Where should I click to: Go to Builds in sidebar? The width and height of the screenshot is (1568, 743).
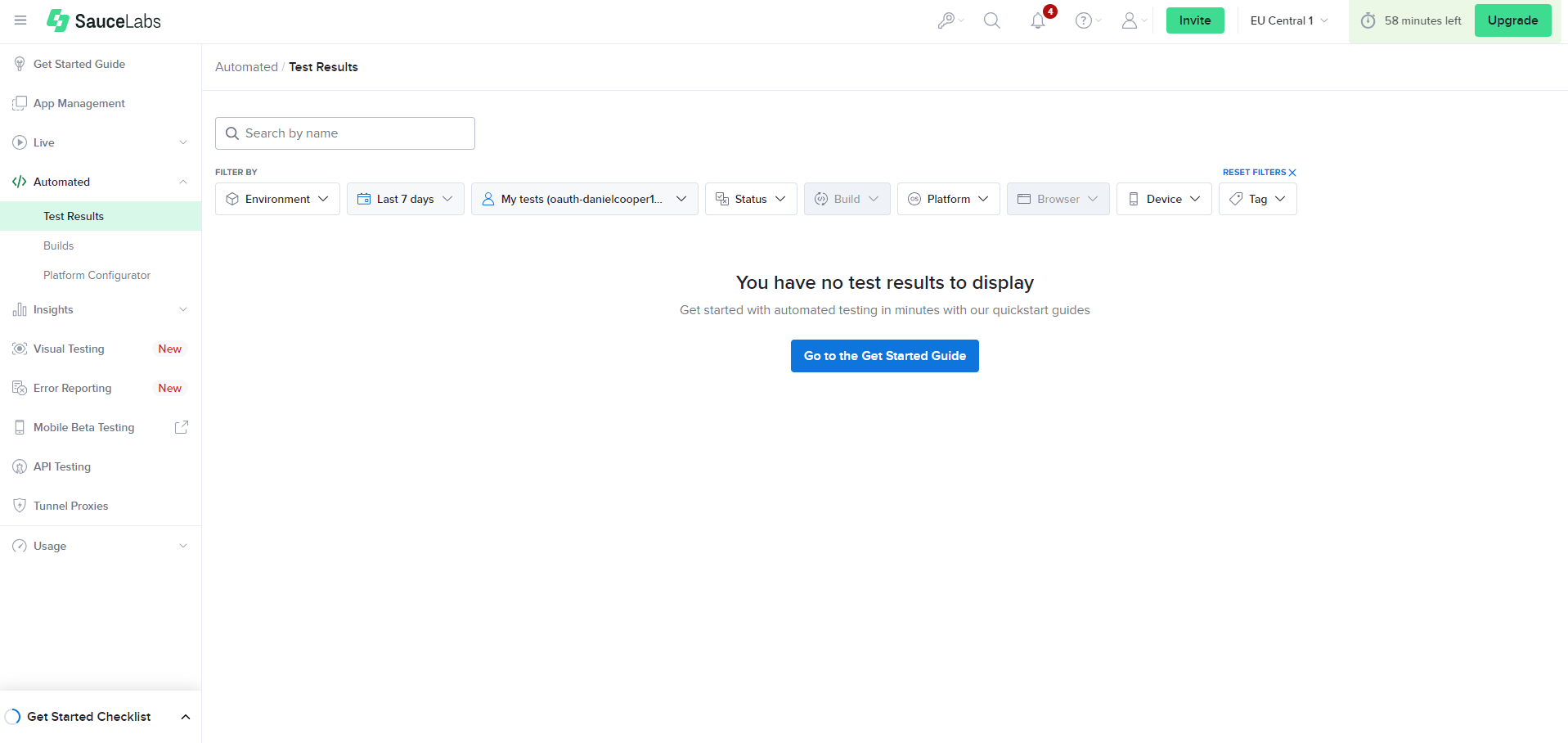101,245
